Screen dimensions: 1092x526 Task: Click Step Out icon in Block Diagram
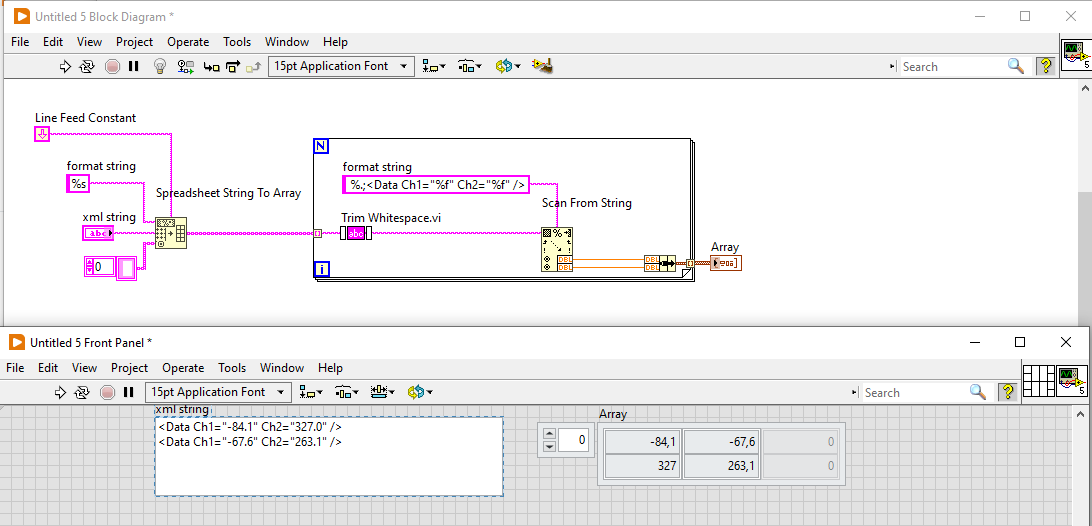[x=254, y=67]
